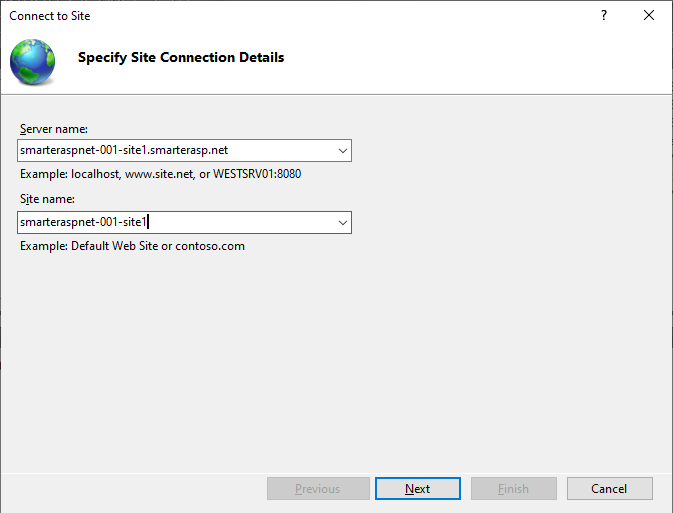Viewport: 673px width, 513px height.
Task: Cancel the site connection wizard
Action: (609, 489)
